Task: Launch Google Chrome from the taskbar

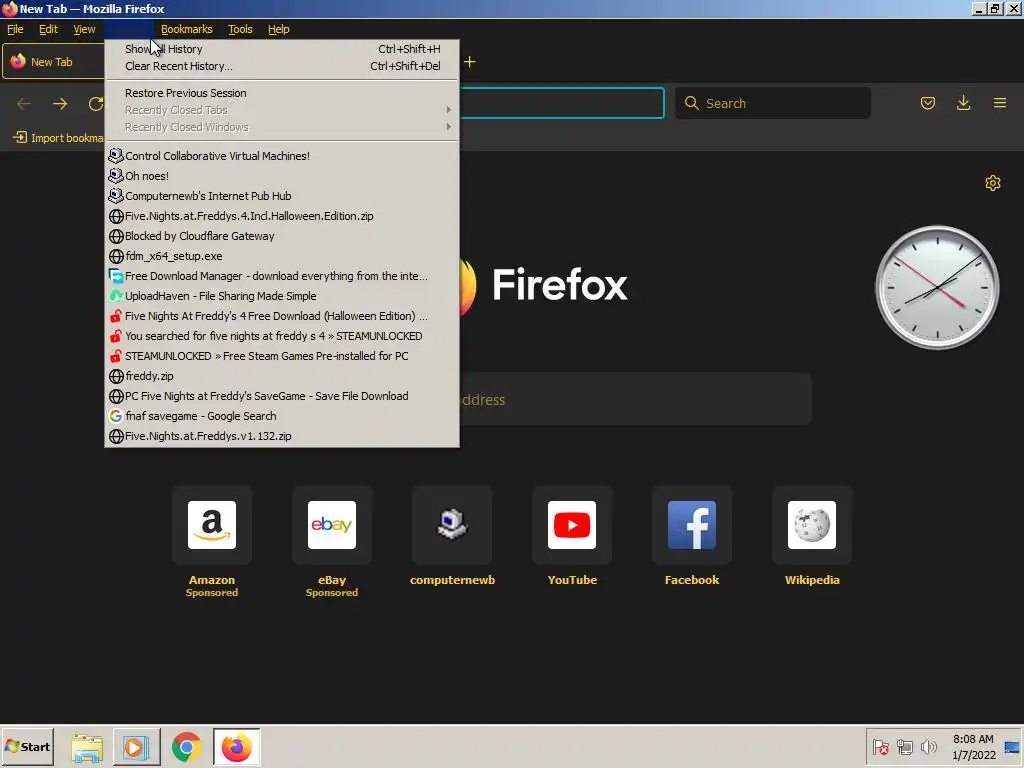Action: point(186,747)
